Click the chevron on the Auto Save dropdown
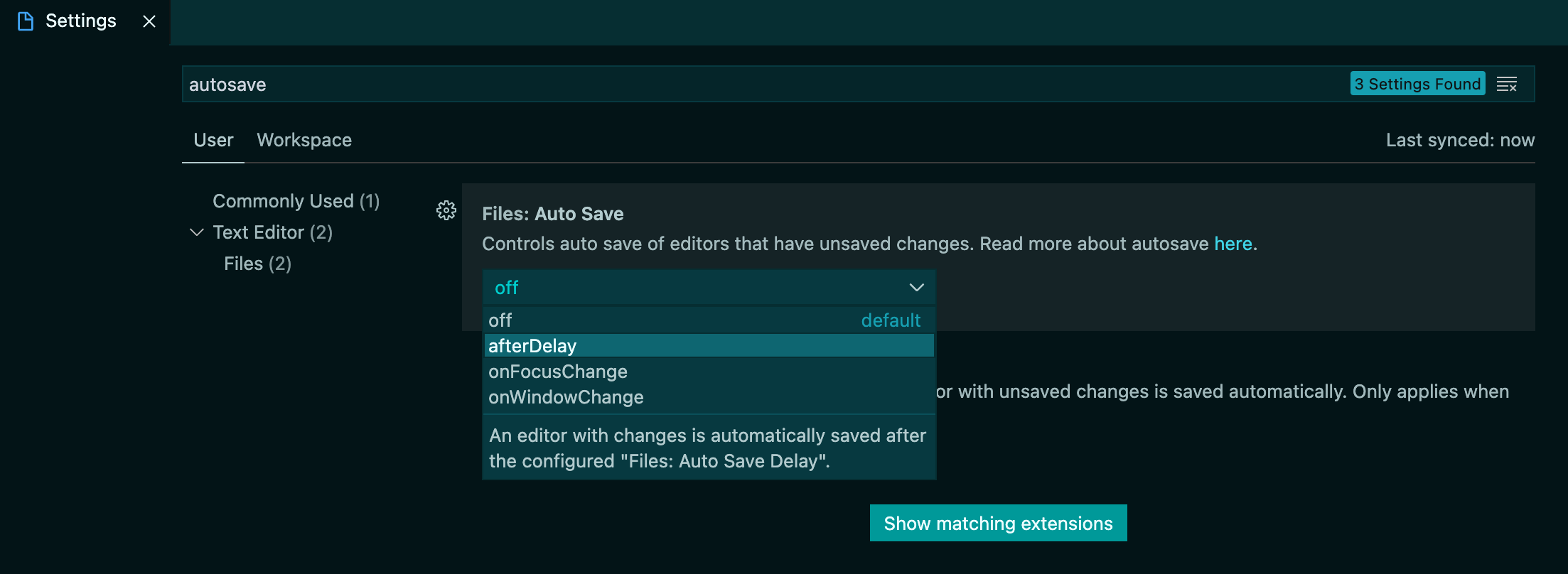 click(x=916, y=287)
